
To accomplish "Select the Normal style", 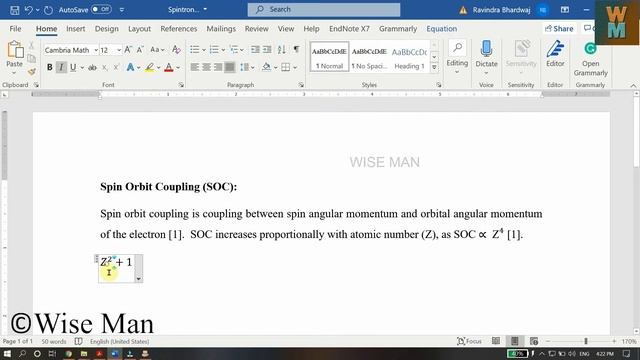I will click(x=329, y=57).
